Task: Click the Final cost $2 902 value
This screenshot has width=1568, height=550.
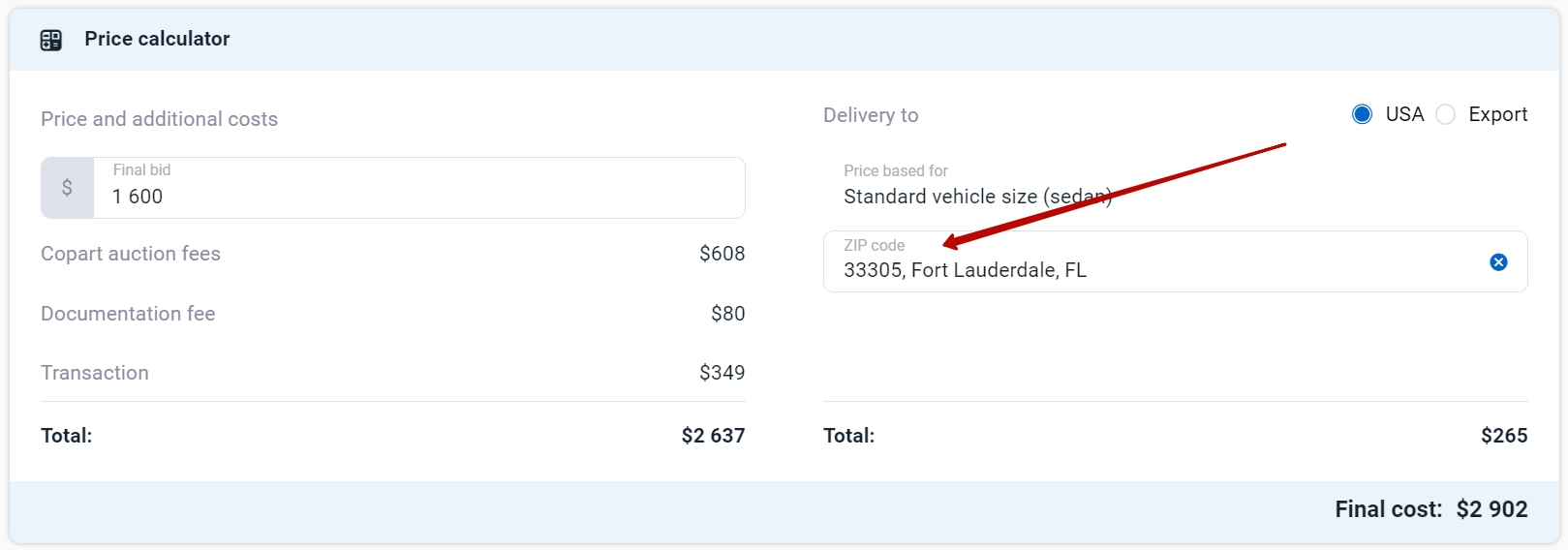Action: [1491, 509]
